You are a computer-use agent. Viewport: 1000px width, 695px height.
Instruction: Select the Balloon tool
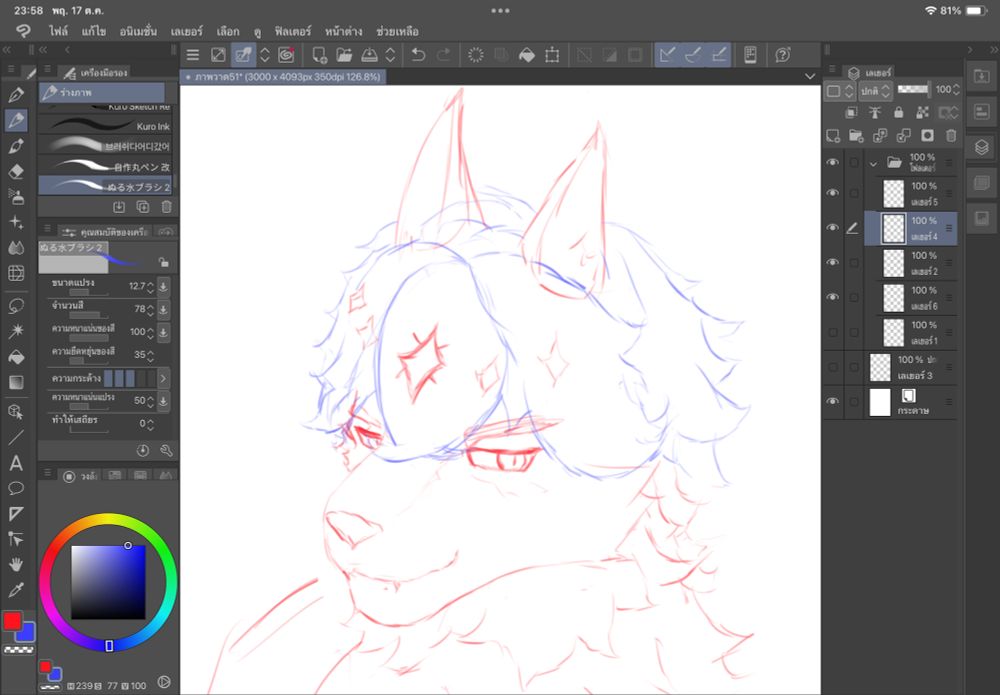tap(16, 488)
